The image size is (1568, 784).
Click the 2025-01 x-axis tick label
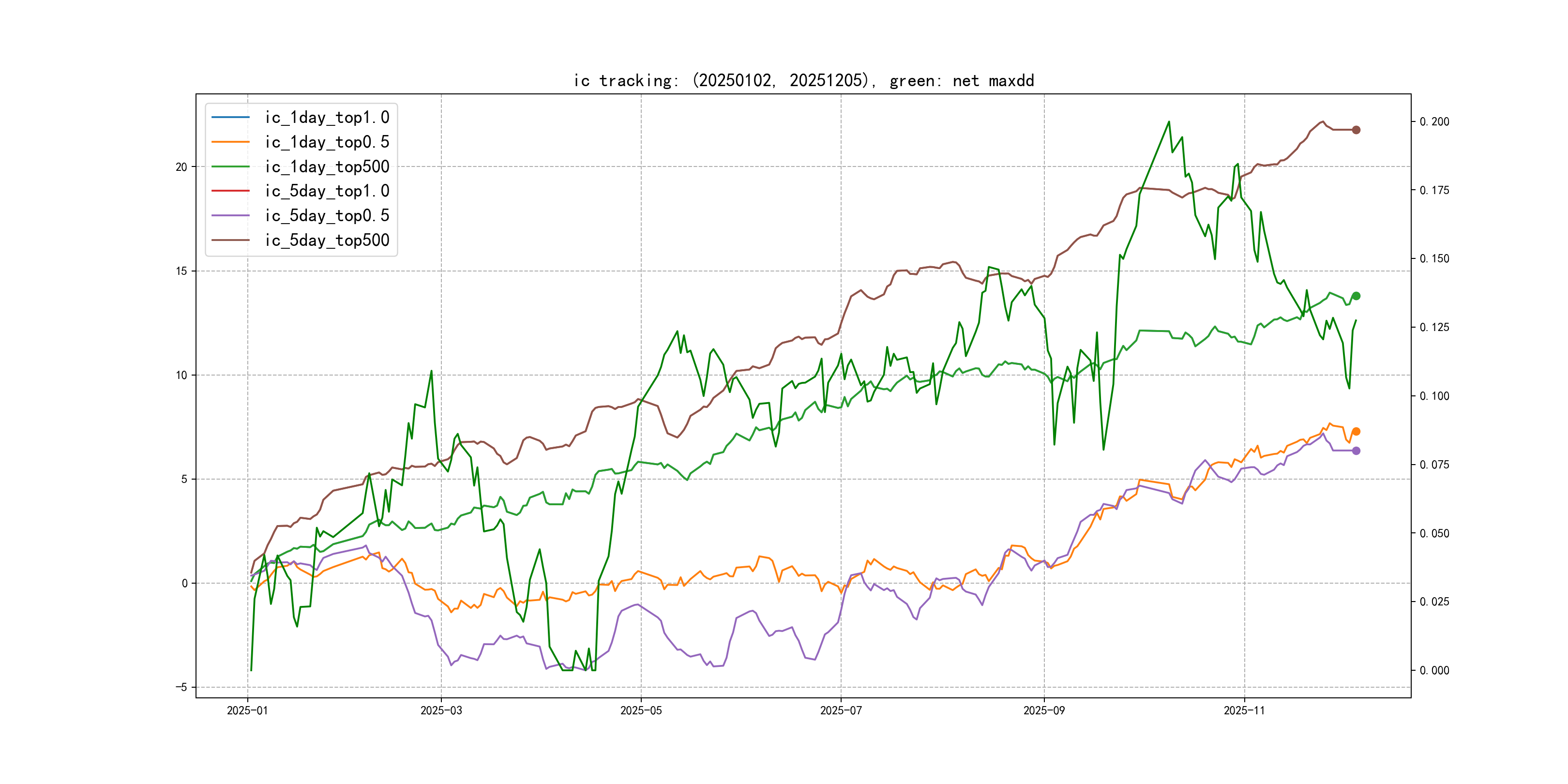point(247,710)
